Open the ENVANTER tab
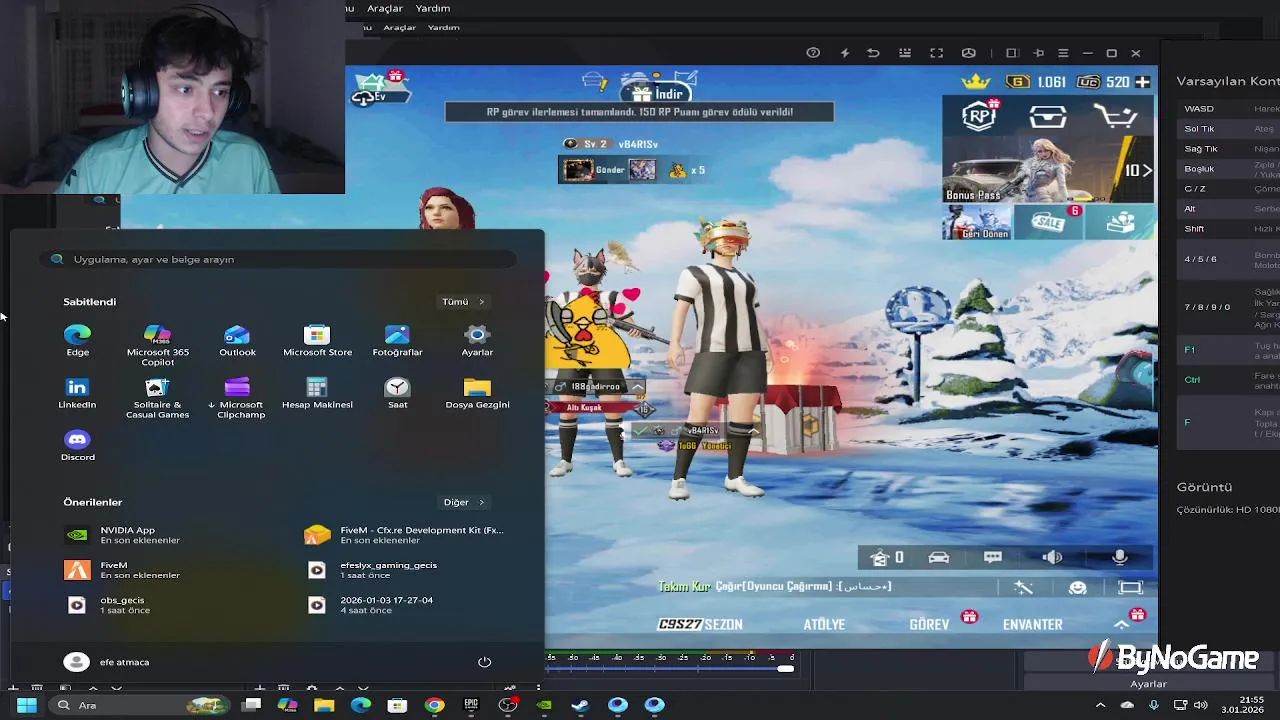1280x720 pixels. [1033, 624]
